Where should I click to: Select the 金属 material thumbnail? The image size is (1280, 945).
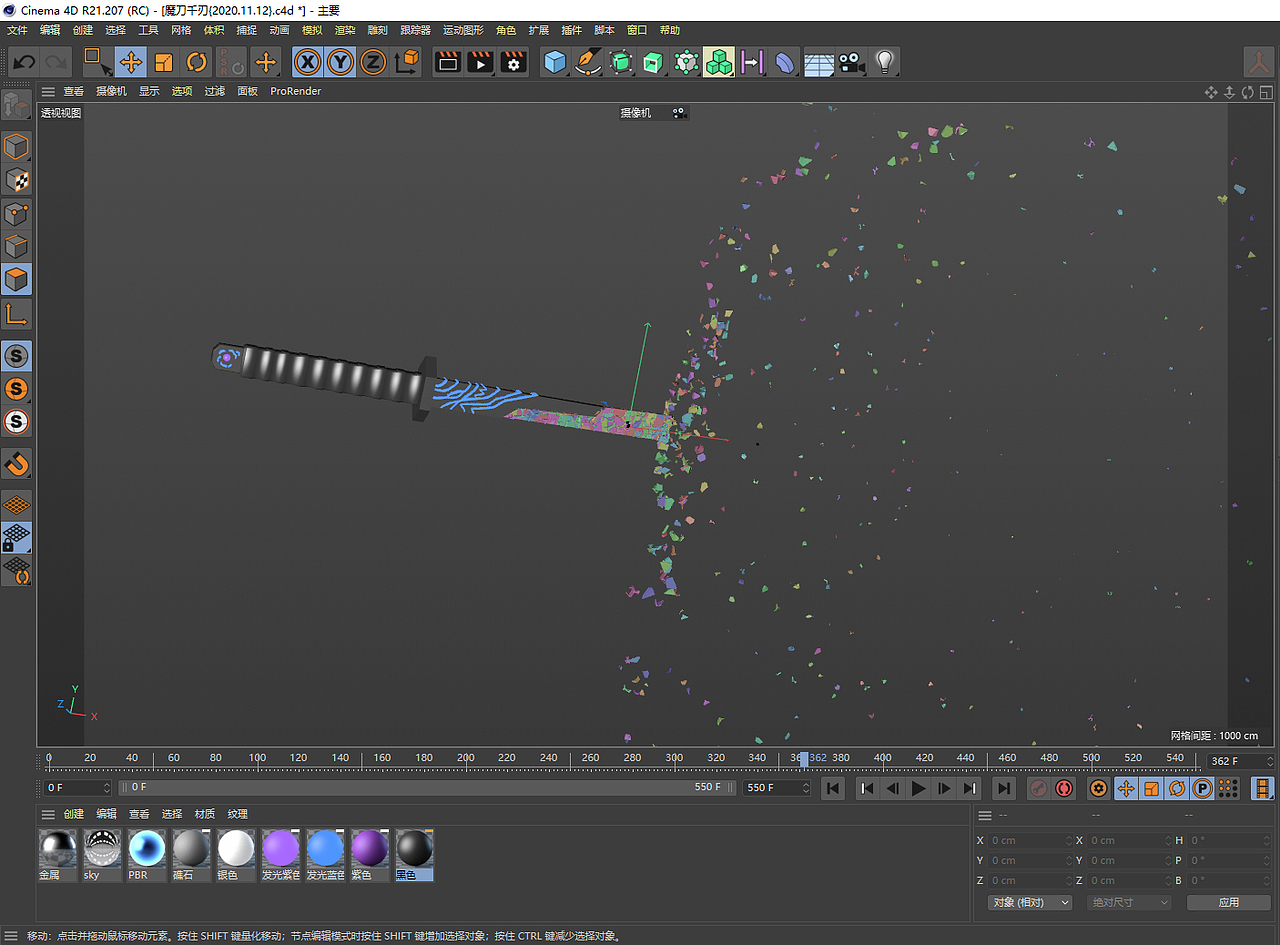pos(58,855)
